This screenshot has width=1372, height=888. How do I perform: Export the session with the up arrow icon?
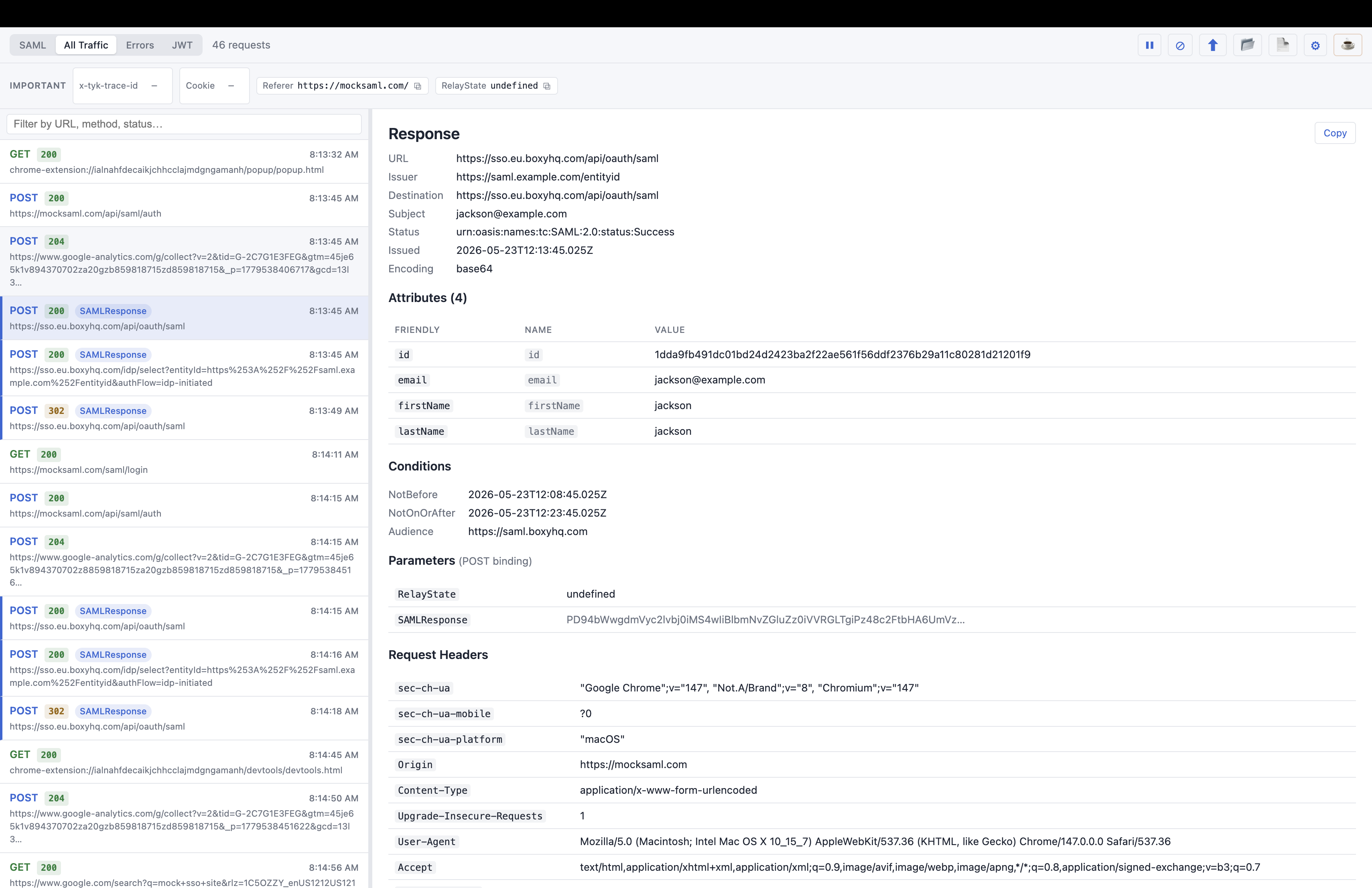tap(1212, 45)
